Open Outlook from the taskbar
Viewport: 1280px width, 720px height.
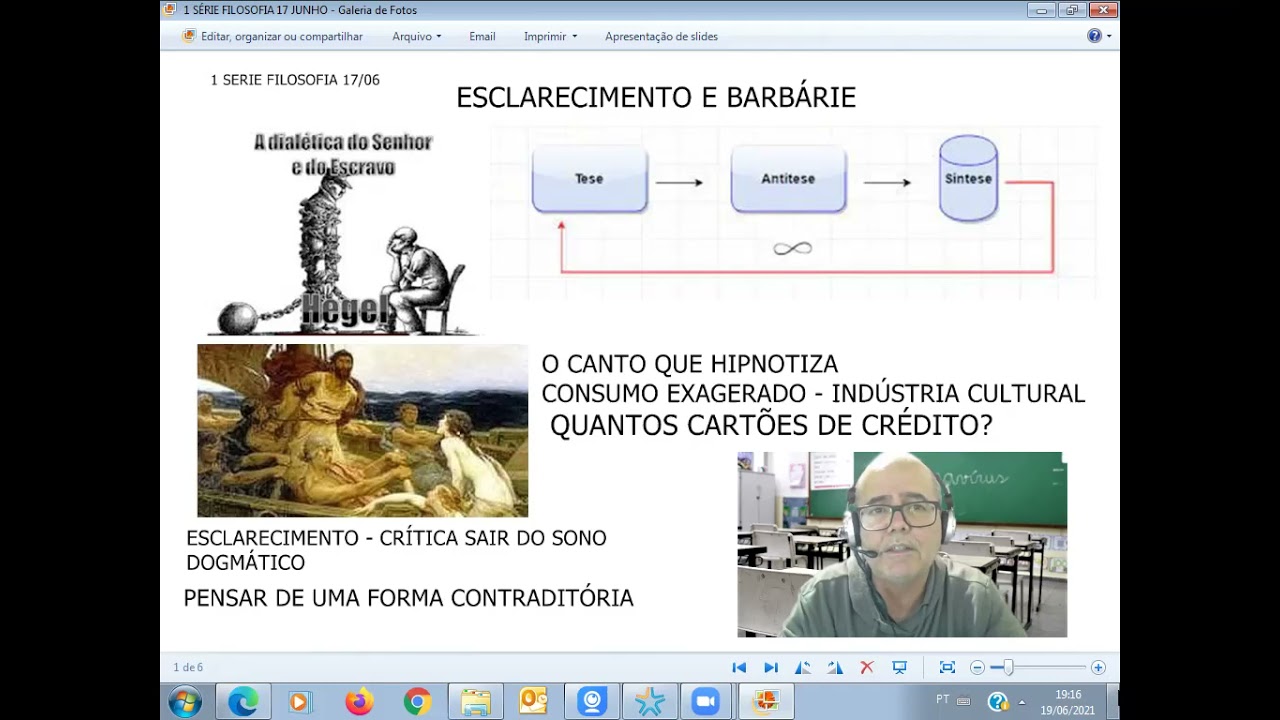coord(533,702)
